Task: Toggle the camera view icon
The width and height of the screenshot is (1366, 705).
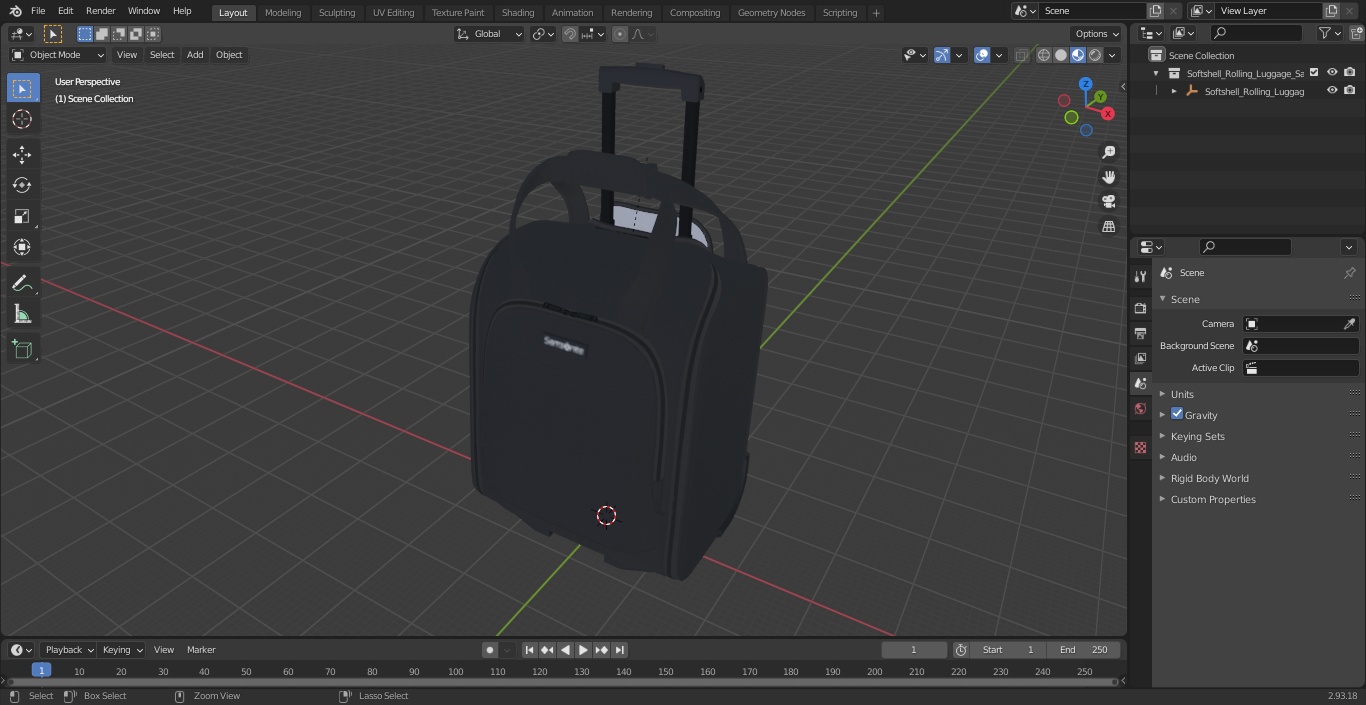Action: coord(1108,201)
